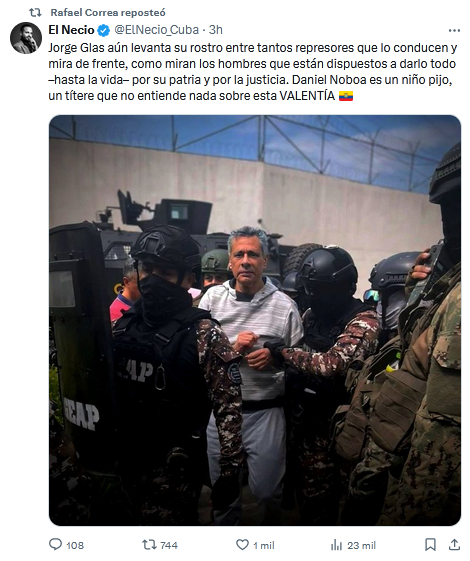The height and width of the screenshot is (561, 470).
Task: Click the repost arrows icon below photo
Action: tap(149, 545)
